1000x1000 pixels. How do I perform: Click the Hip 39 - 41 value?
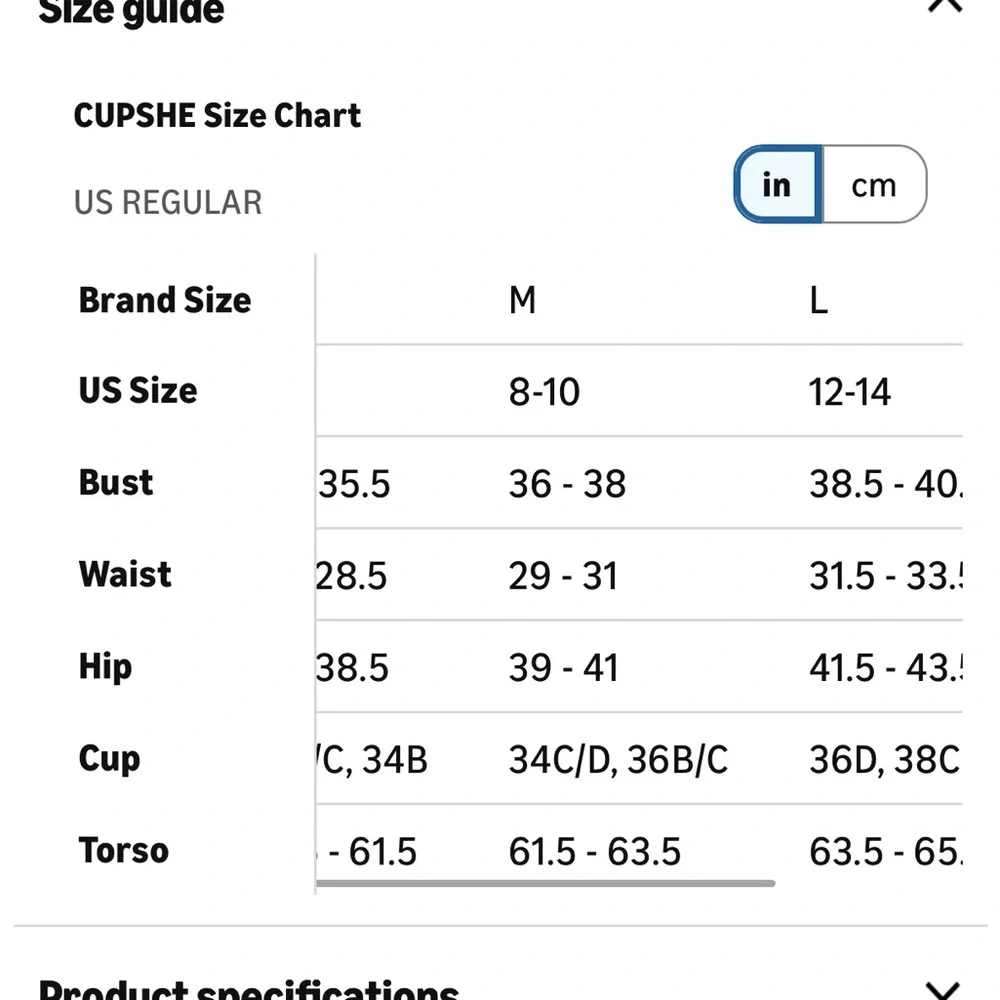(563, 668)
